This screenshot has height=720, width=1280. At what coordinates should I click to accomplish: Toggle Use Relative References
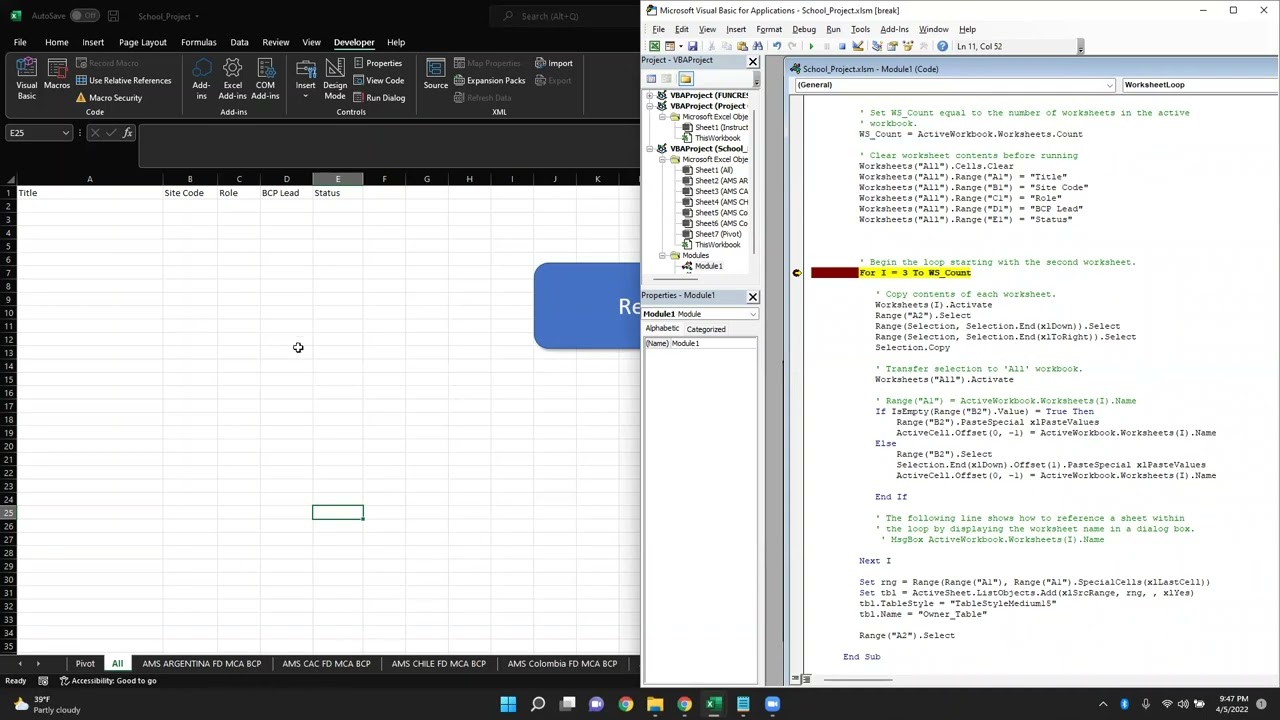pyautogui.click(x=123, y=80)
